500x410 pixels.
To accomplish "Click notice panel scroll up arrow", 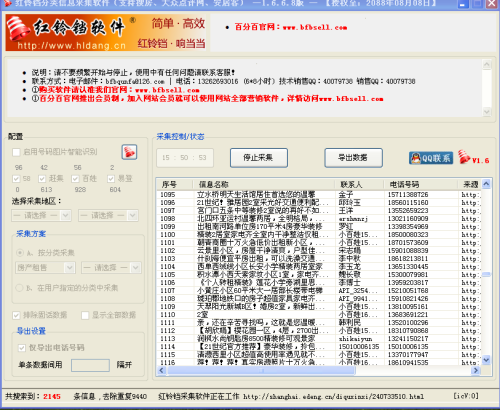I will pyautogui.click(x=487, y=65).
